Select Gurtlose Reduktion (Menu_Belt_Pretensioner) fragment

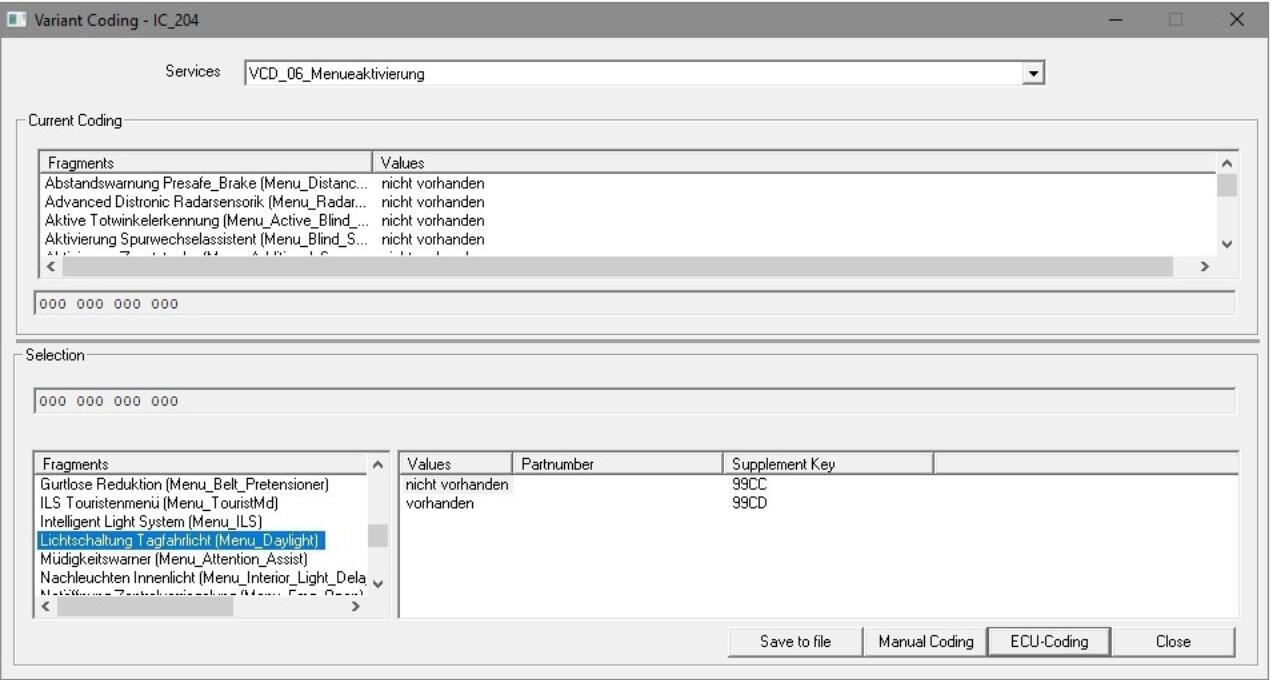184,484
